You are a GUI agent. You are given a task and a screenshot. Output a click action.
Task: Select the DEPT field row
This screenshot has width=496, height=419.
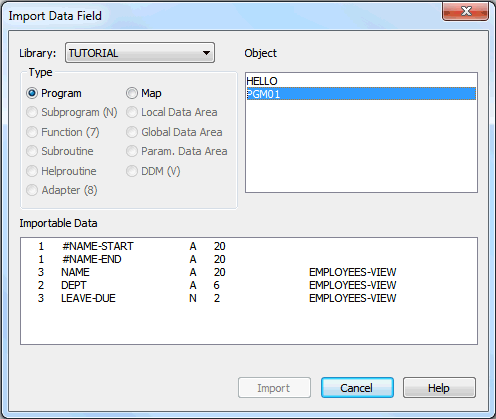pos(249,285)
